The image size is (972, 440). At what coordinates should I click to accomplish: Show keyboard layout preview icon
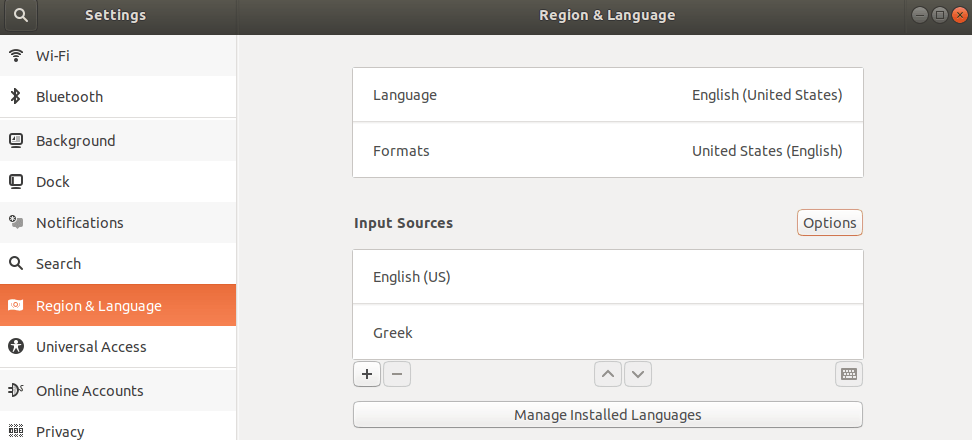848,374
